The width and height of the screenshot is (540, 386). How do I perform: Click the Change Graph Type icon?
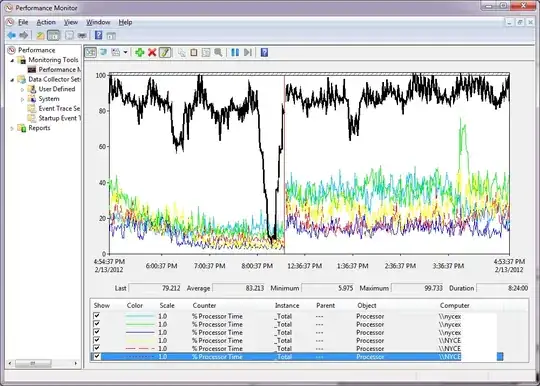click(116, 52)
